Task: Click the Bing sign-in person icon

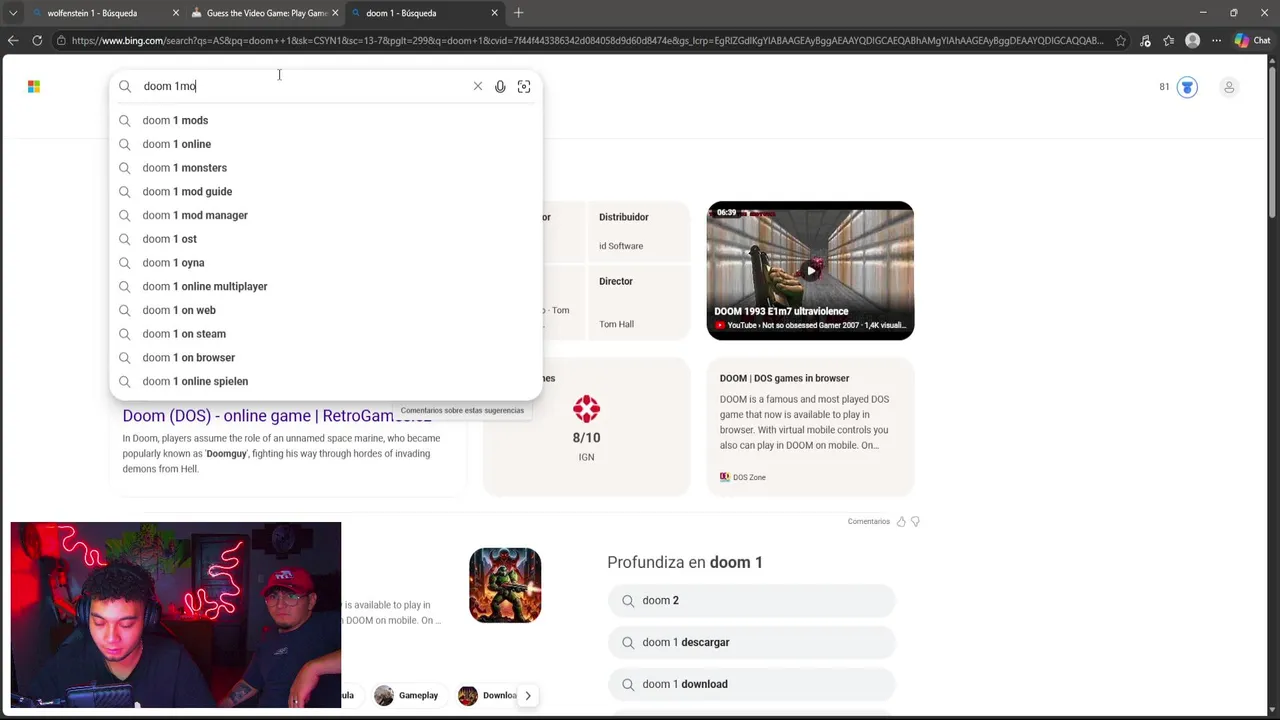Action: [x=1229, y=87]
